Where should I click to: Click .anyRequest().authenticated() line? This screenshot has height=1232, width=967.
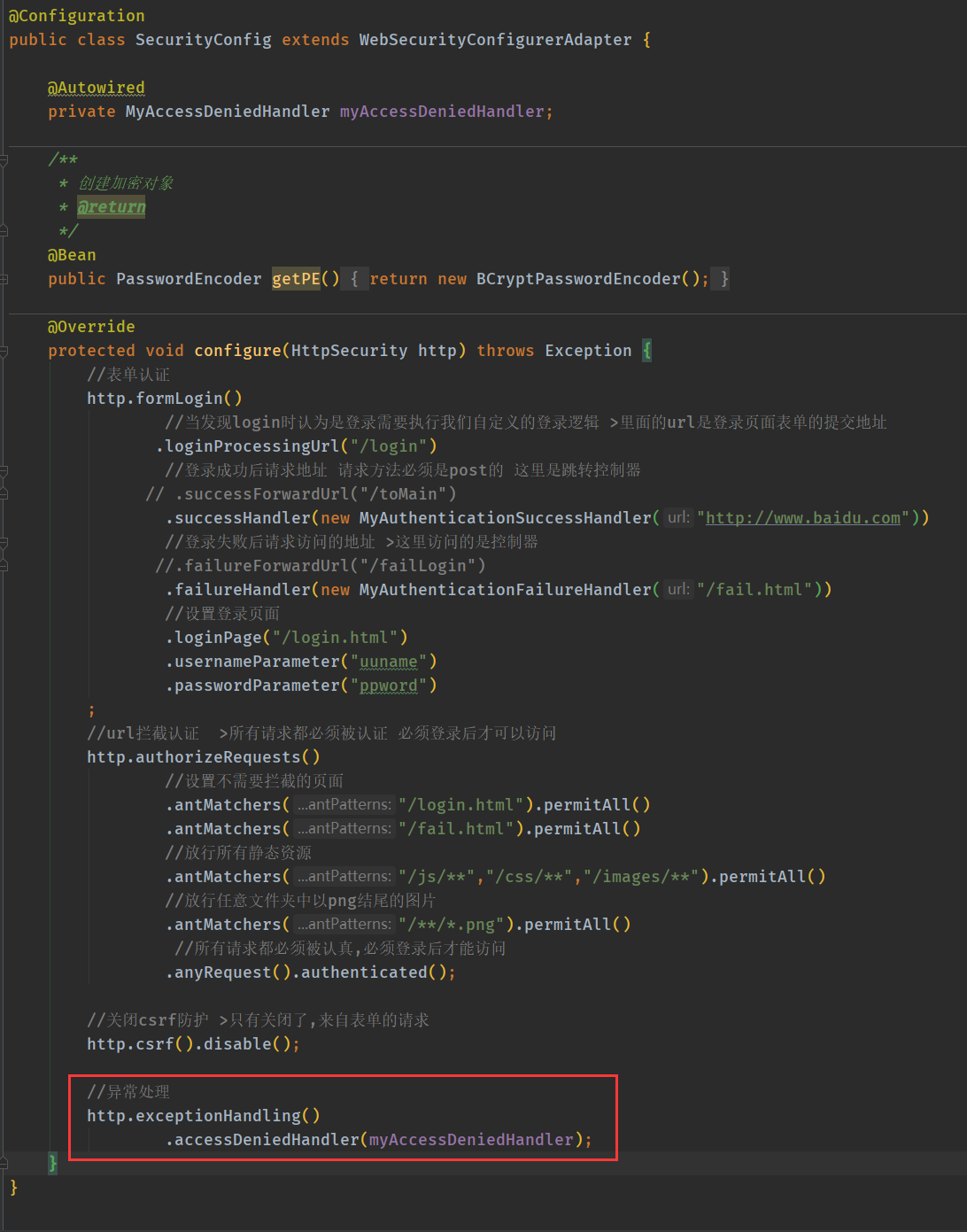point(311,972)
